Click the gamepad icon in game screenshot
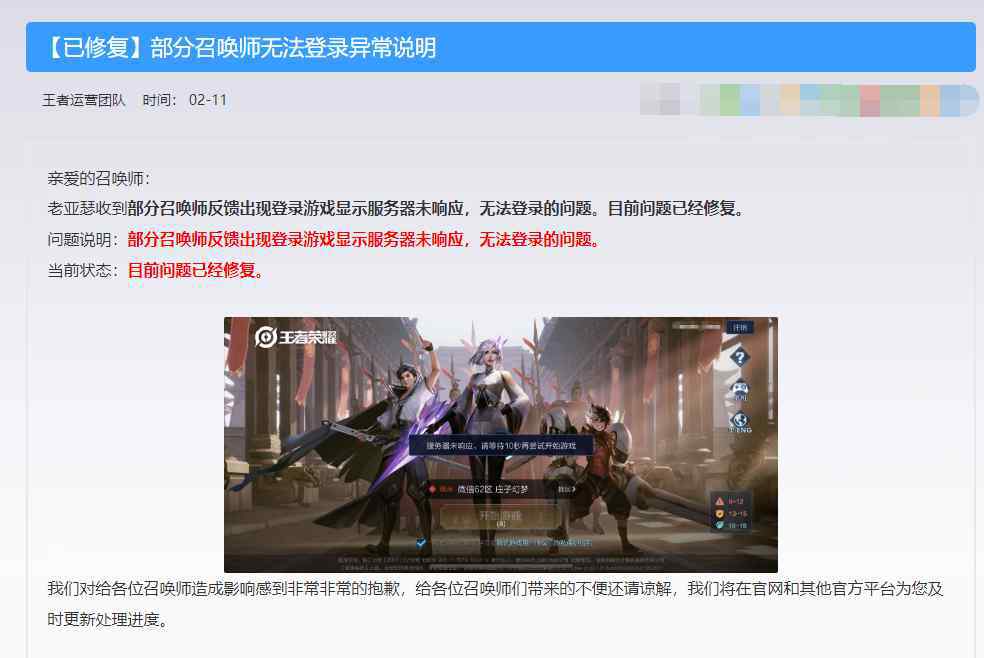The width and height of the screenshot is (984, 658). pos(741,390)
